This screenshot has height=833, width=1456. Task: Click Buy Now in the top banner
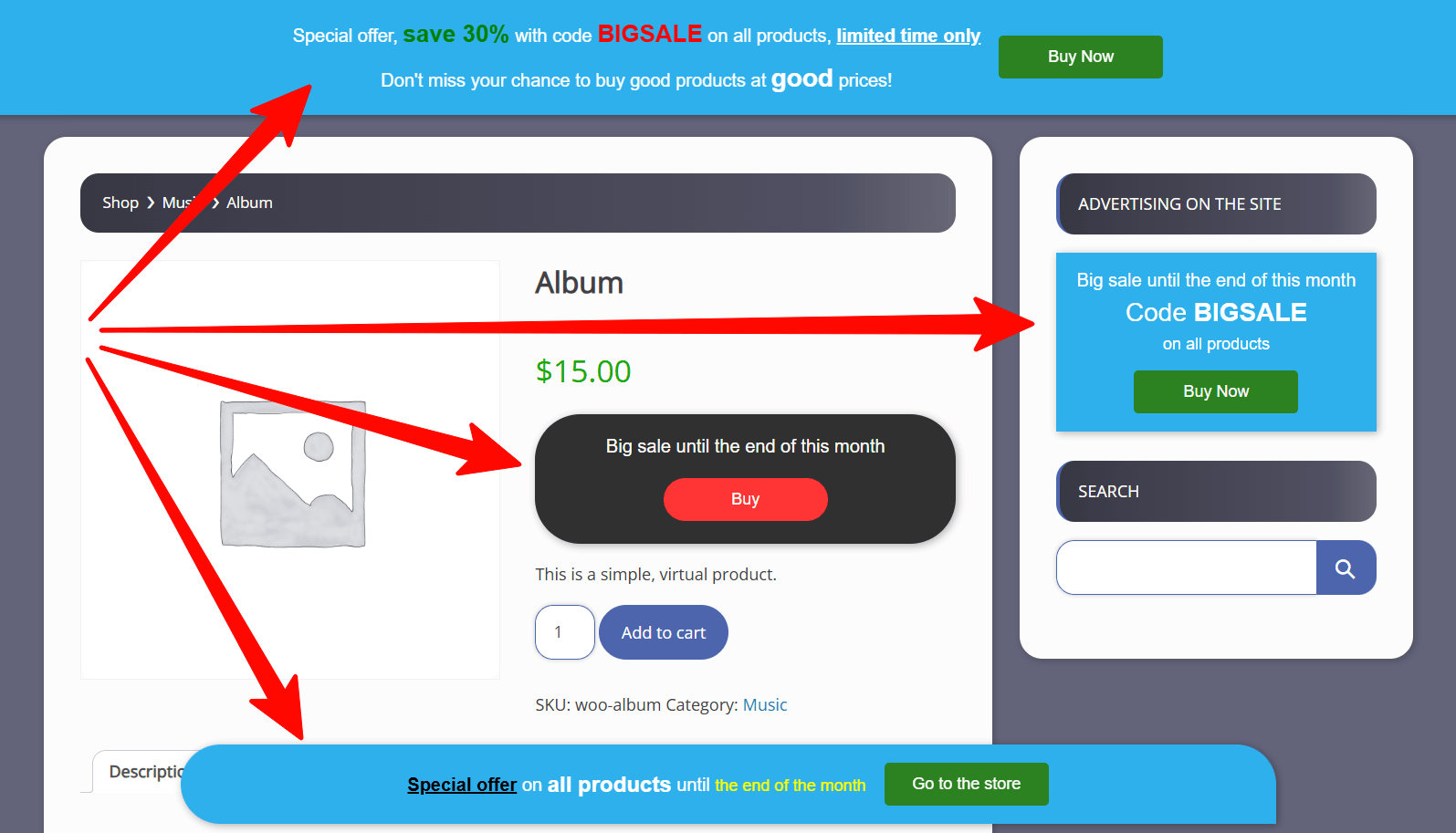(x=1080, y=57)
